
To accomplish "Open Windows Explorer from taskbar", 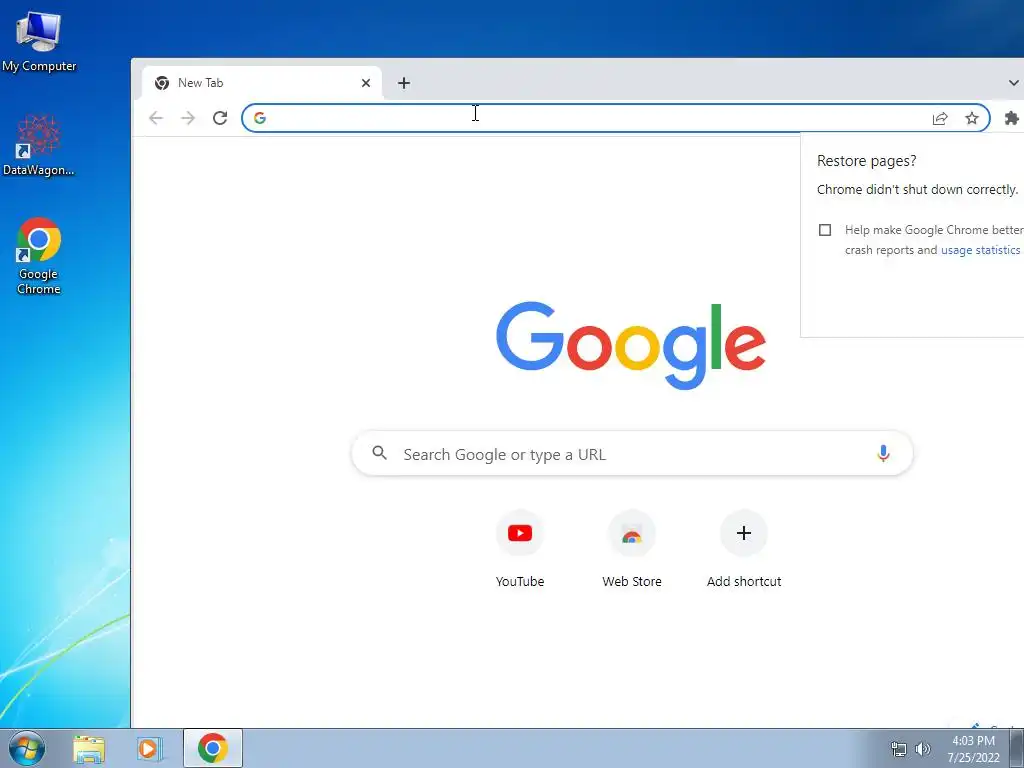I will pyautogui.click(x=89, y=748).
